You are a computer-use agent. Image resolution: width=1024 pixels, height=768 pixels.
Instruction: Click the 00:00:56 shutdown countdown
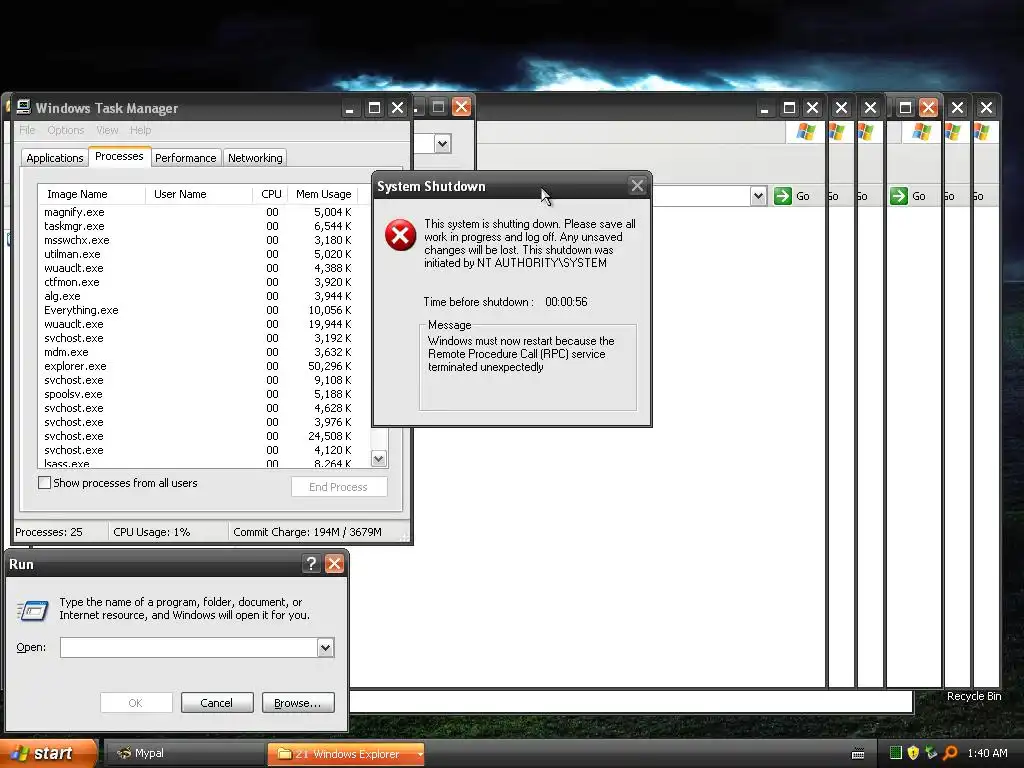click(x=566, y=302)
